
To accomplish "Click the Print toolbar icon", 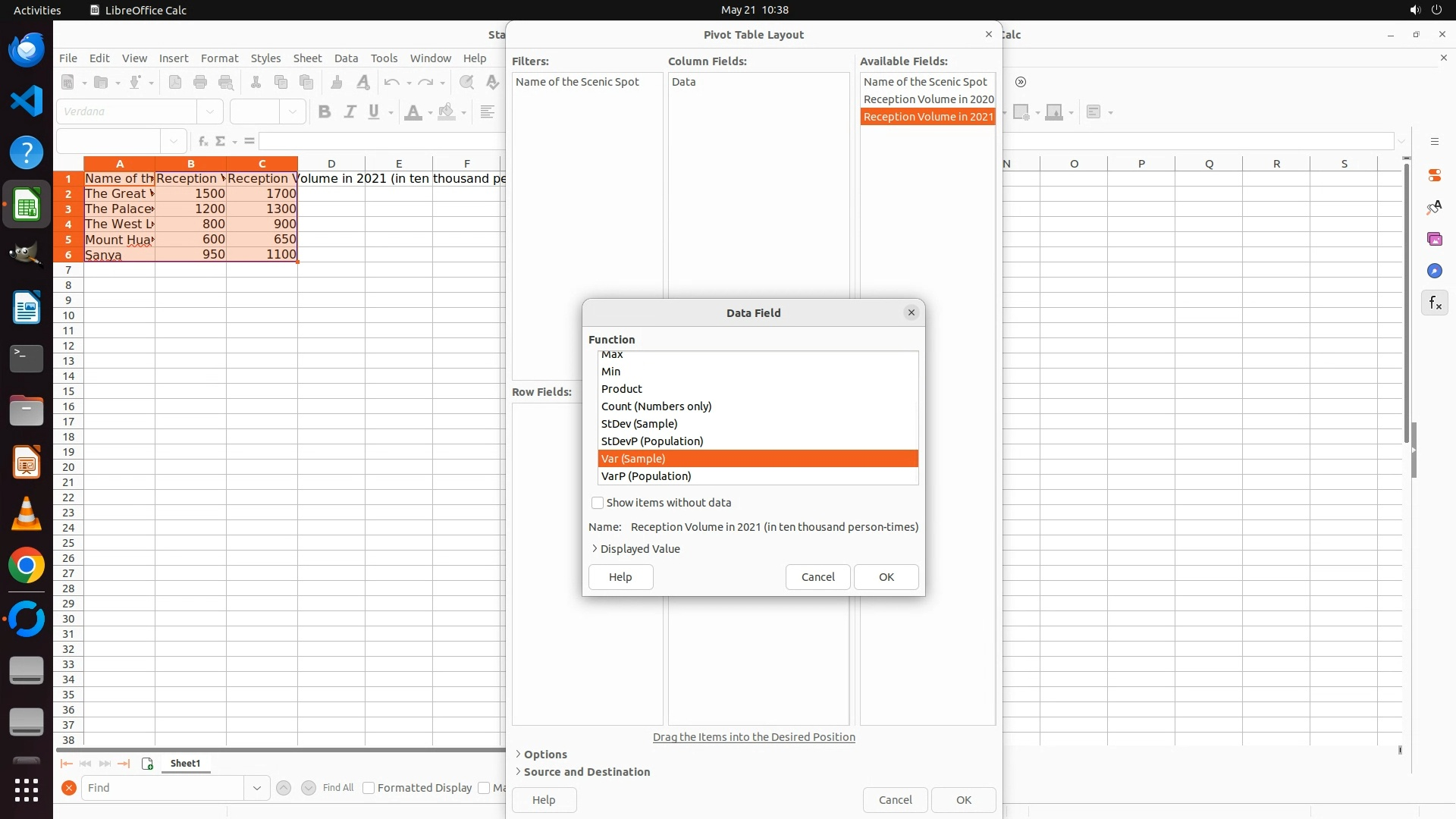I will pyautogui.click(x=200, y=82).
